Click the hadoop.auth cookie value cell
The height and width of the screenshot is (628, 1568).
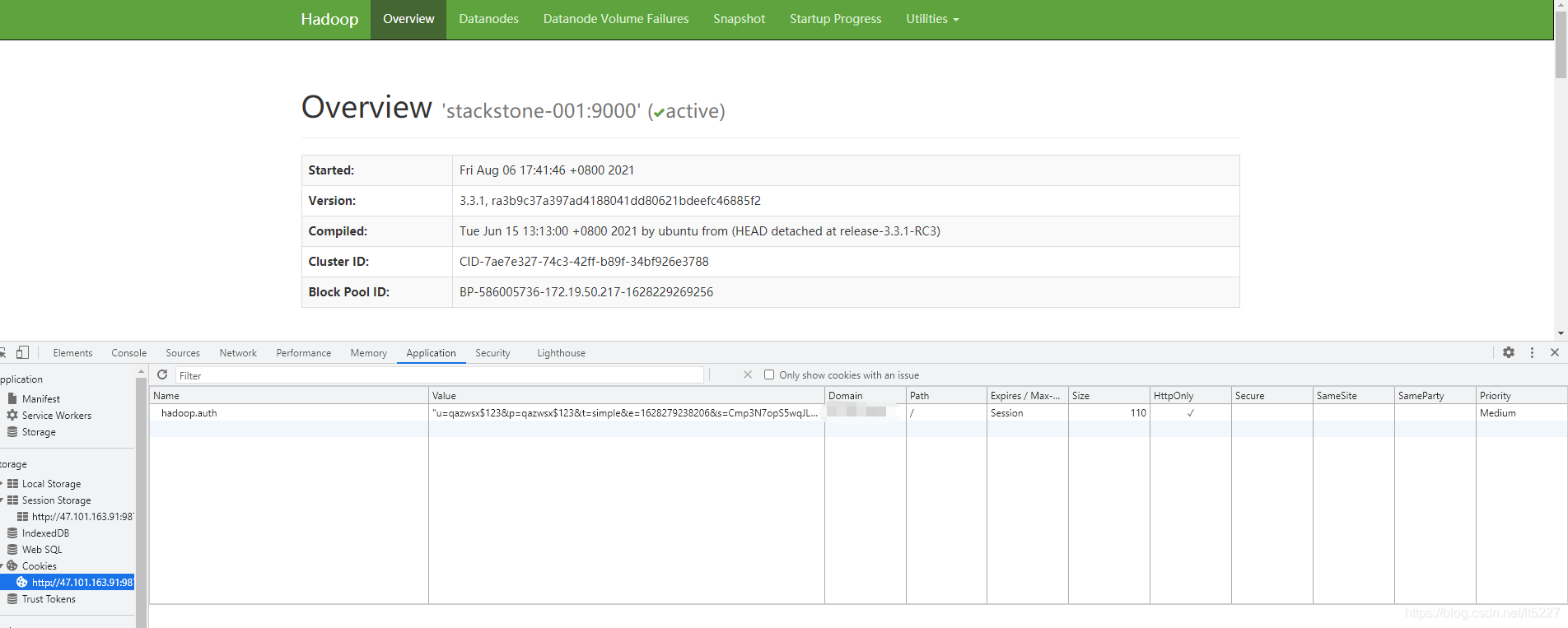[x=626, y=413]
